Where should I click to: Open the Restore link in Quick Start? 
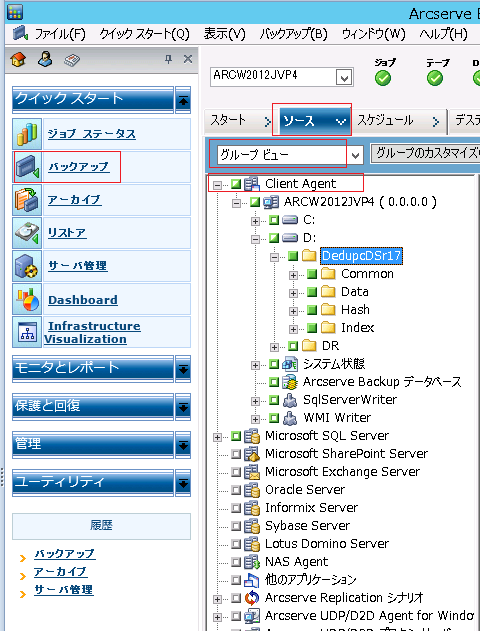point(67,233)
